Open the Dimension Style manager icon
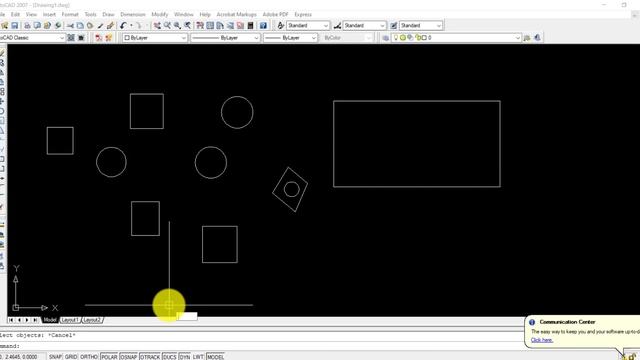The image size is (640, 360). click(x=337, y=25)
